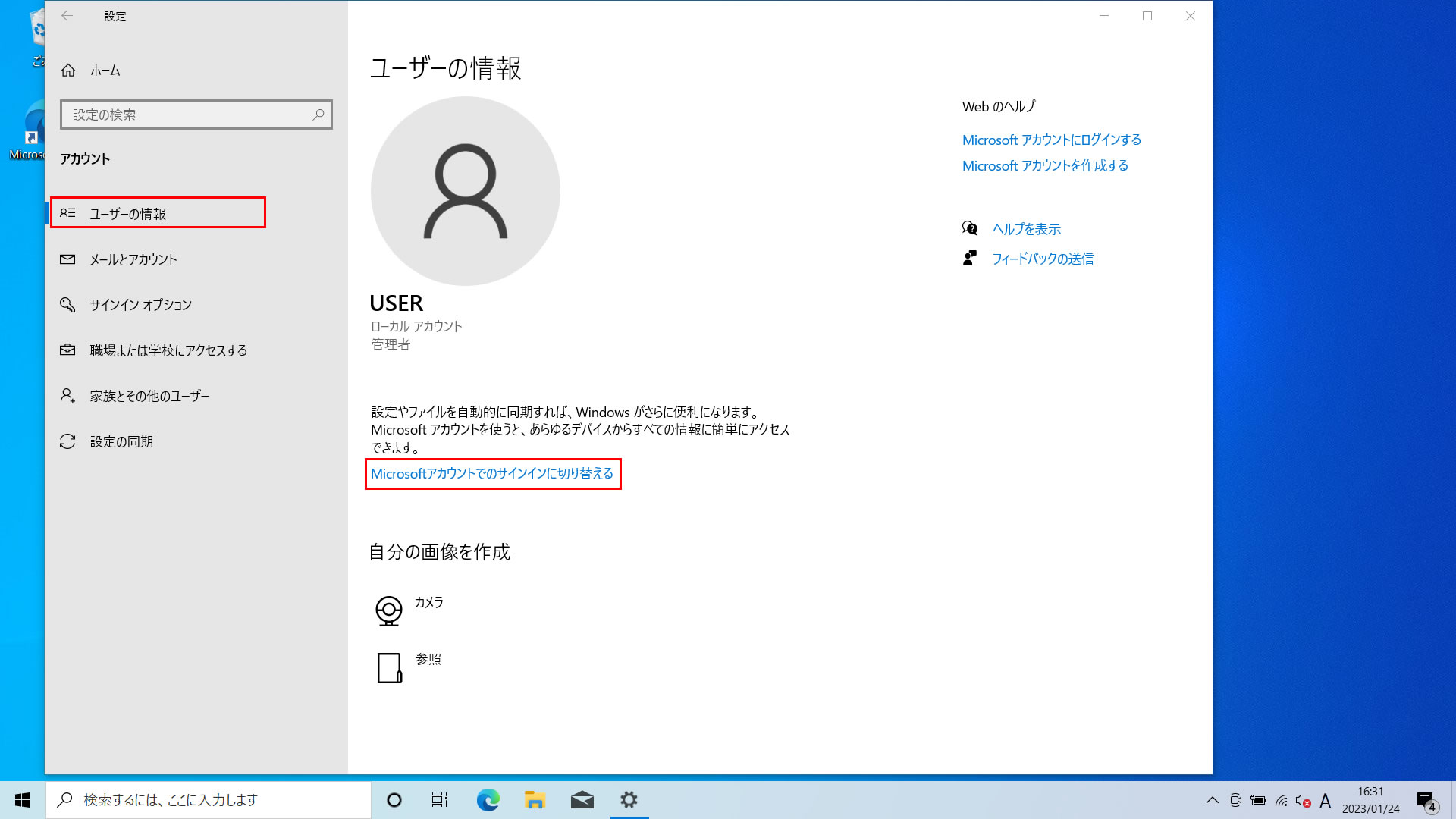Click the feedback person icon
Screen dimensions: 1456x819
[x=970, y=259]
